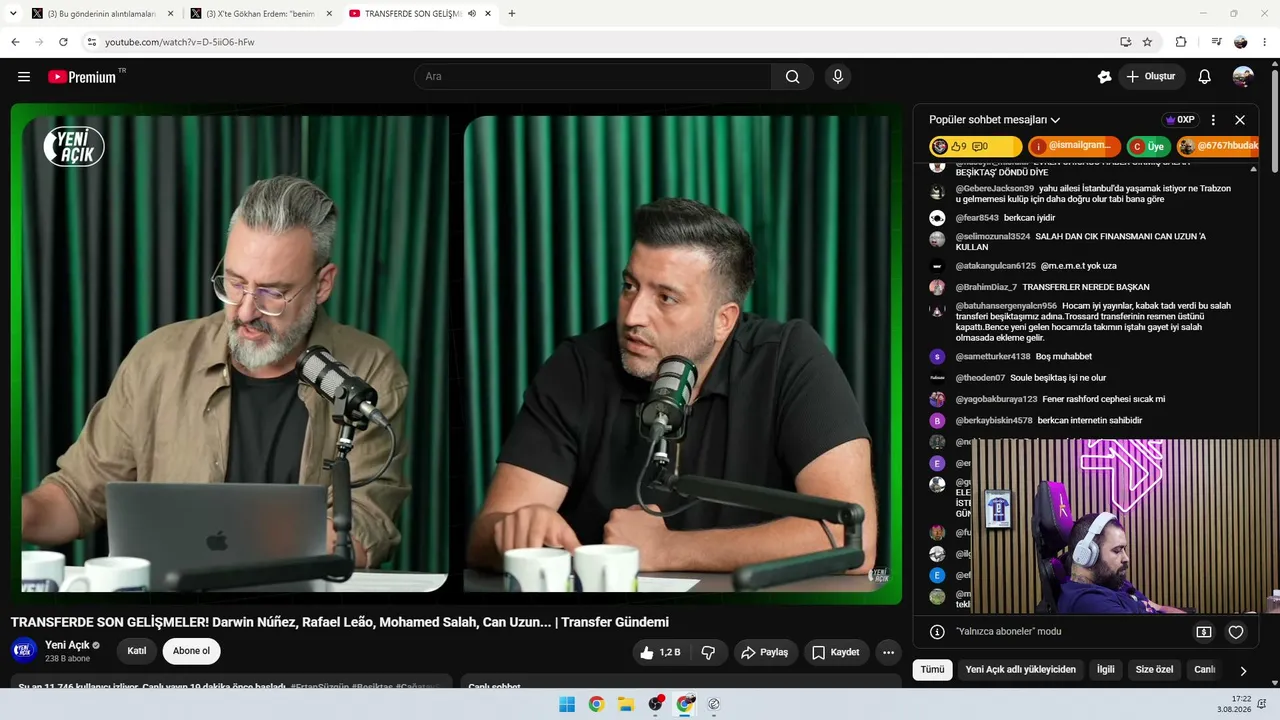Viewport: 1280px width, 720px height.
Task: Focus the YouTube search box
Action: 592,77
